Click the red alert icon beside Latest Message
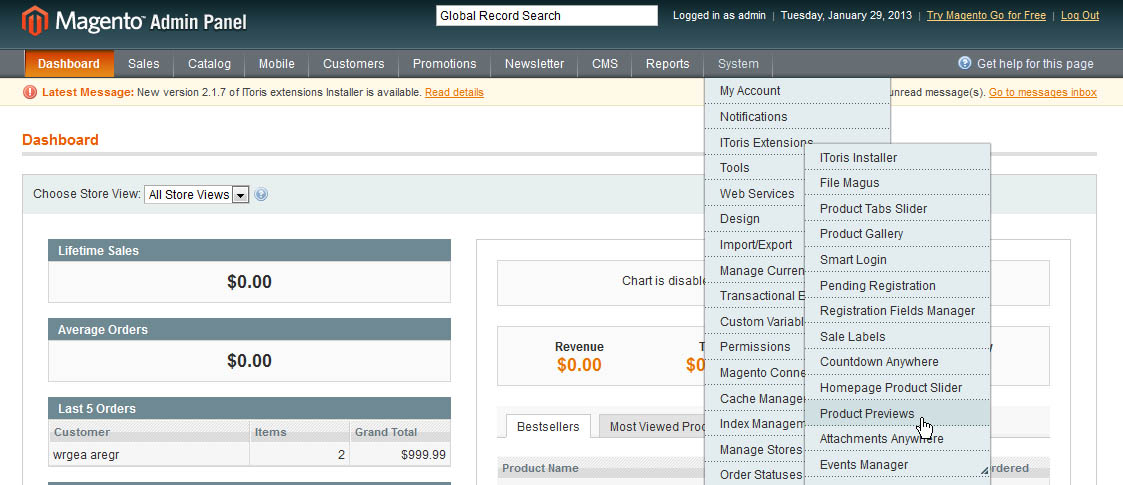This screenshot has width=1123, height=485. (x=30, y=92)
